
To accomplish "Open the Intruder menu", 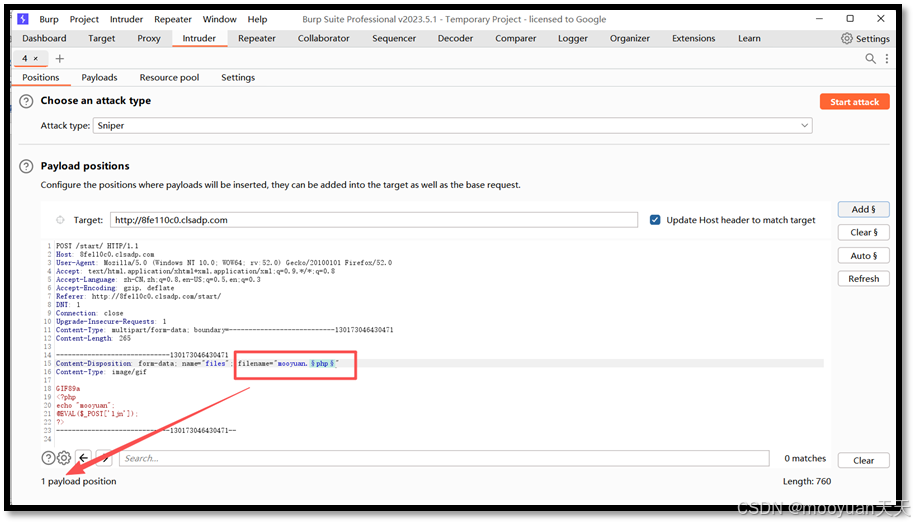I will tap(126, 19).
